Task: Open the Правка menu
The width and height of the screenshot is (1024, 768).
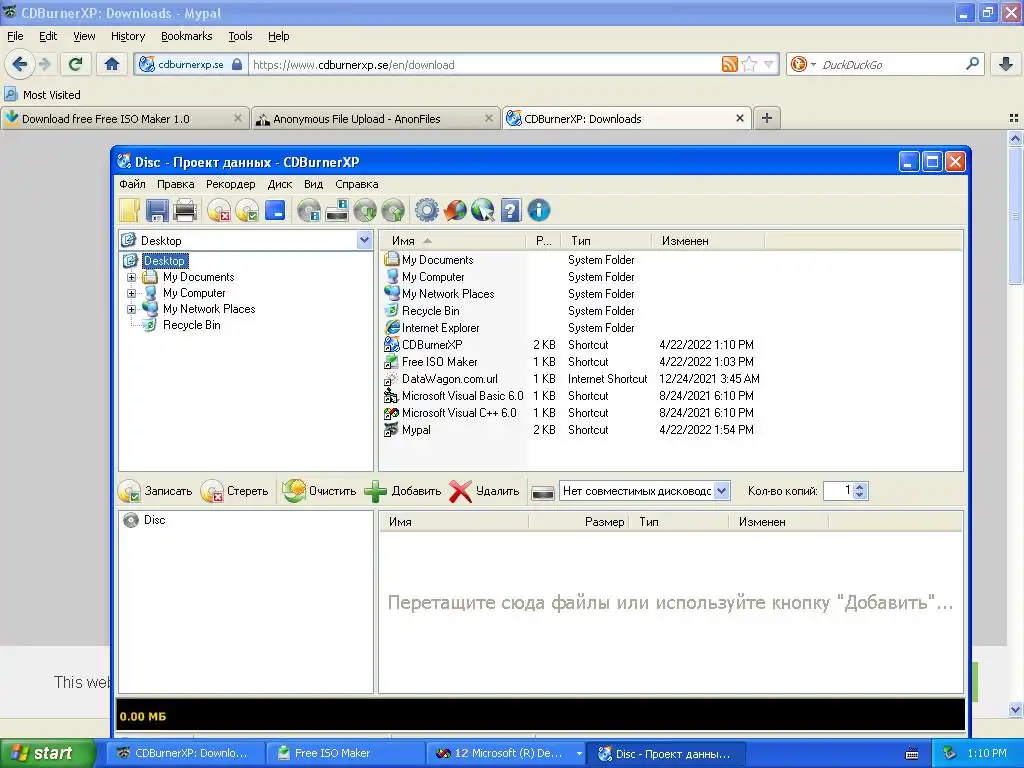Action: click(x=176, y=184)
